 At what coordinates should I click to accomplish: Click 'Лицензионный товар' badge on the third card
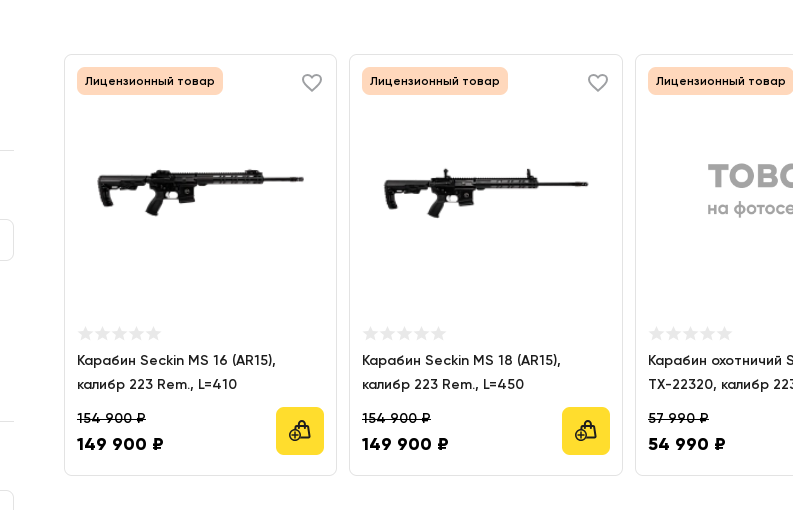coord(720,81)
